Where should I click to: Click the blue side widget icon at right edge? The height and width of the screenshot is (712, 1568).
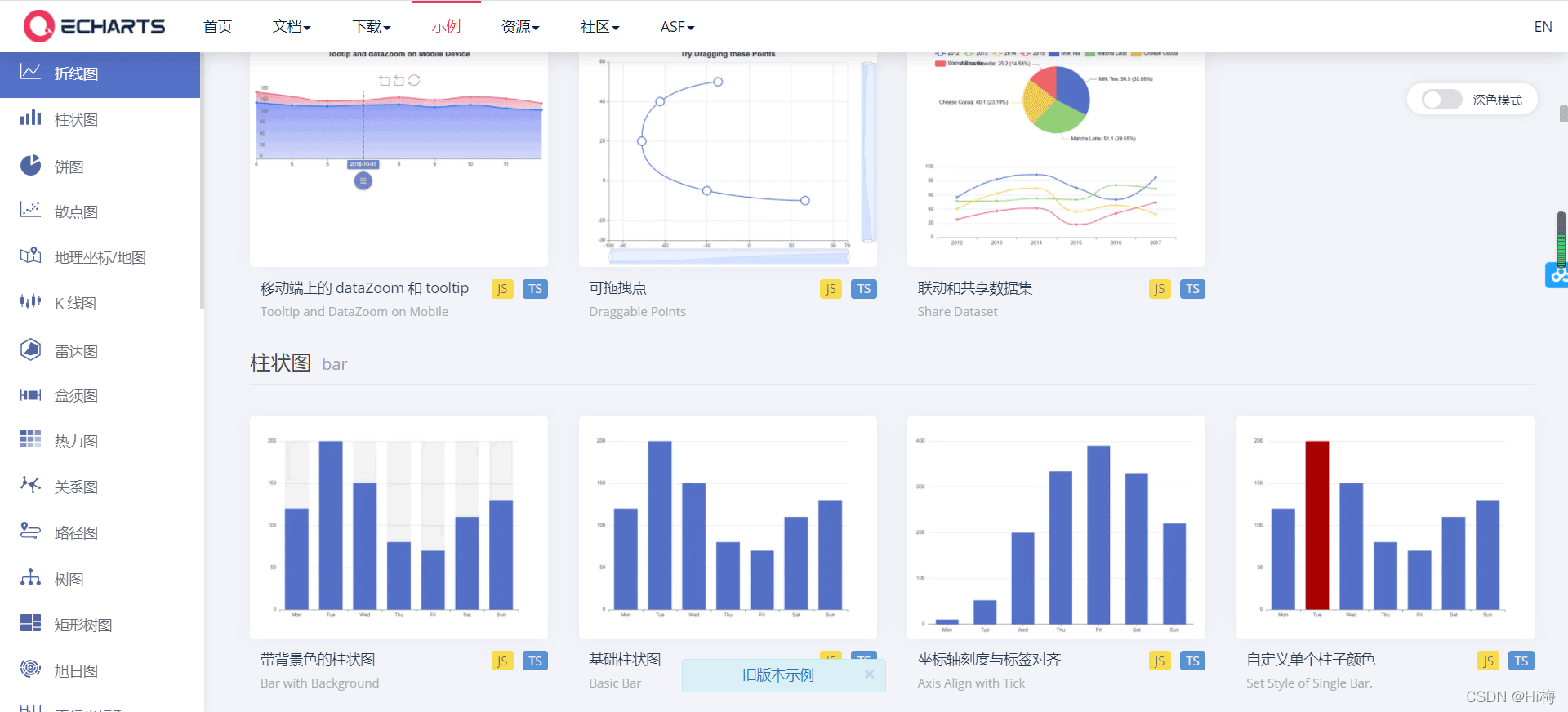pyautogui.click(x=1557, y=275)
